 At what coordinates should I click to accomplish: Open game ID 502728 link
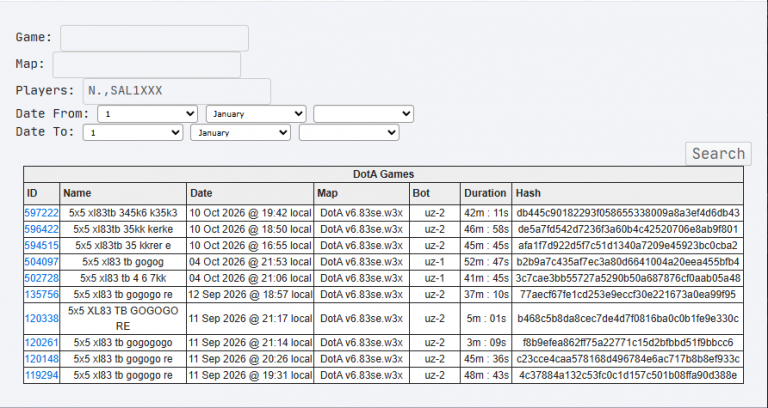coord(42,278)
